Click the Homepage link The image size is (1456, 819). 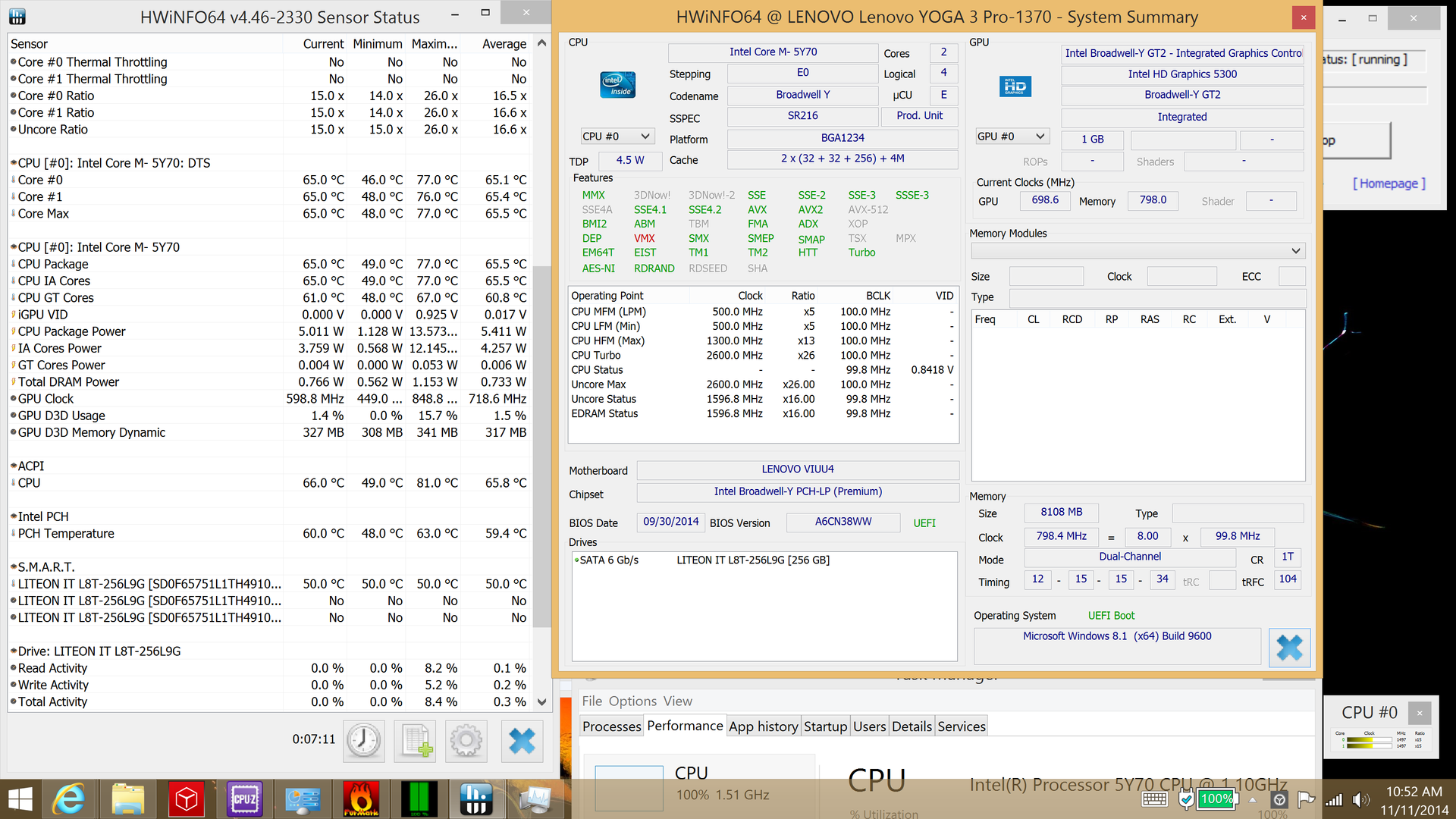1389,184
